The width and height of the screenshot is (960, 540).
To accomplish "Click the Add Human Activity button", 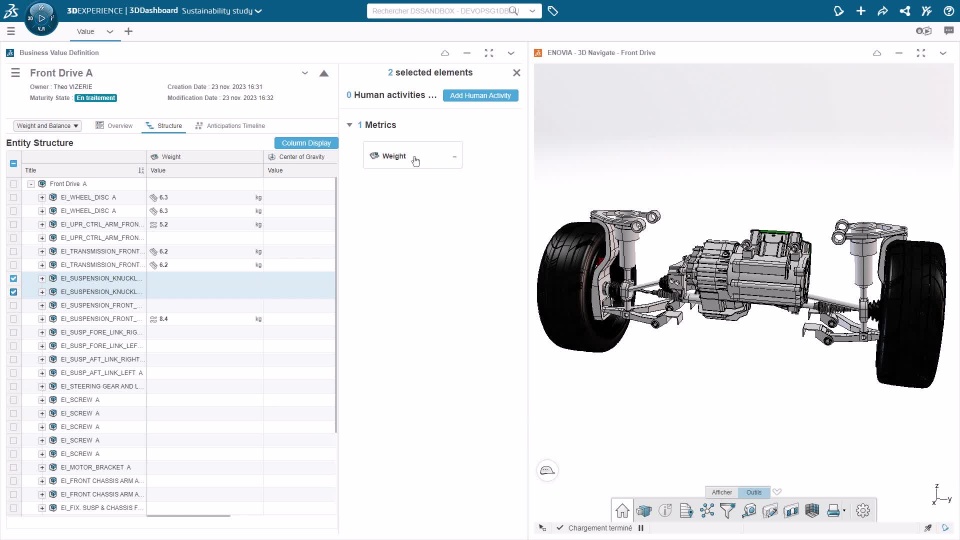I will (x=481, y=96).
